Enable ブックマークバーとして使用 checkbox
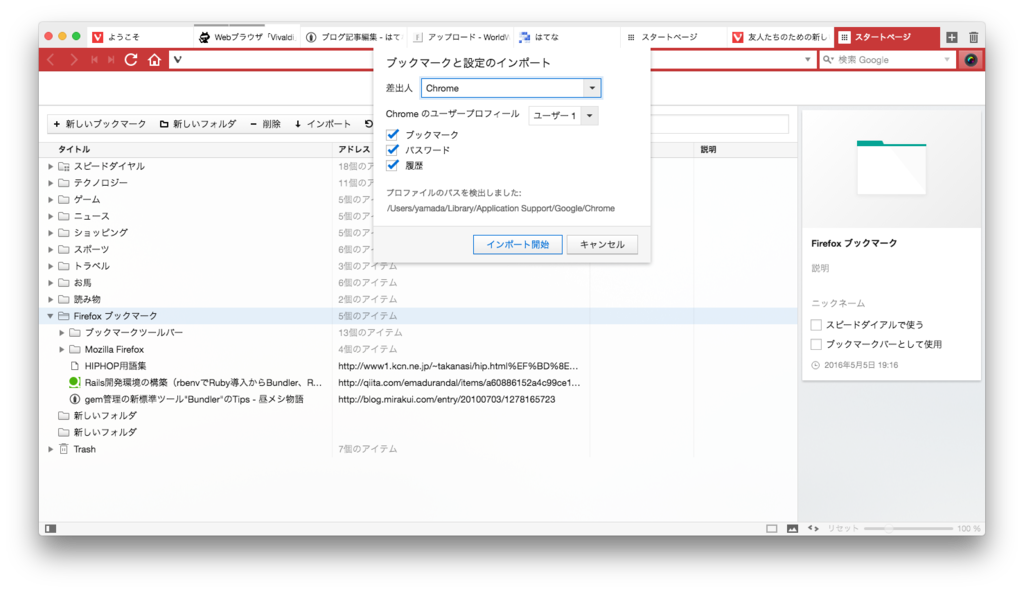Screen dimensions: 1024x591 tap(816, 344)
